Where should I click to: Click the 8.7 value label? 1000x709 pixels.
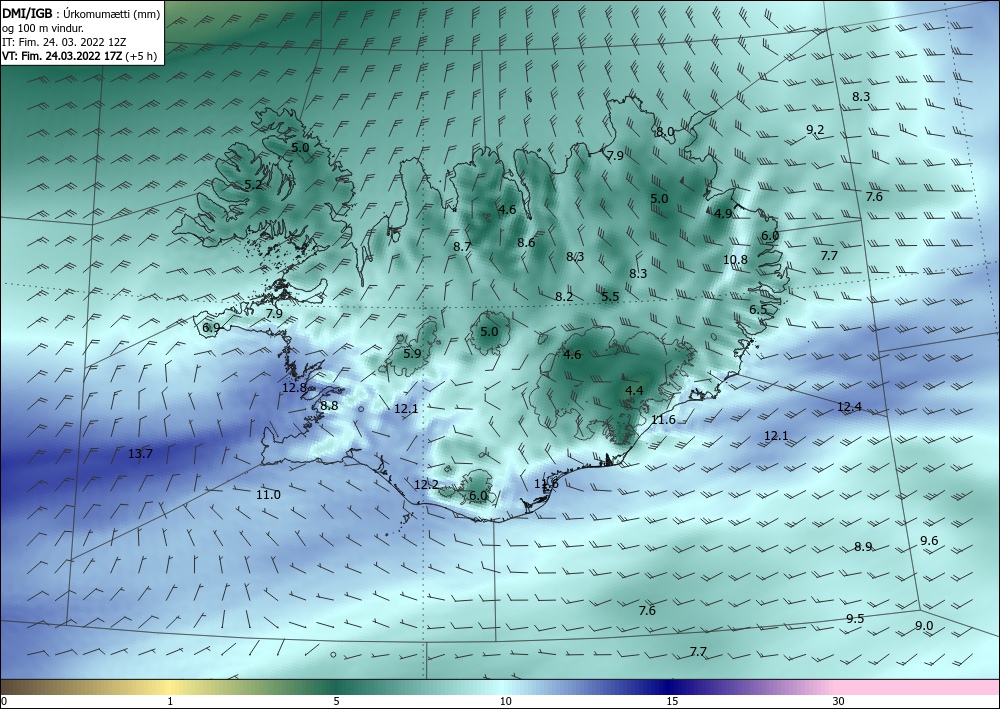point(462,246)
